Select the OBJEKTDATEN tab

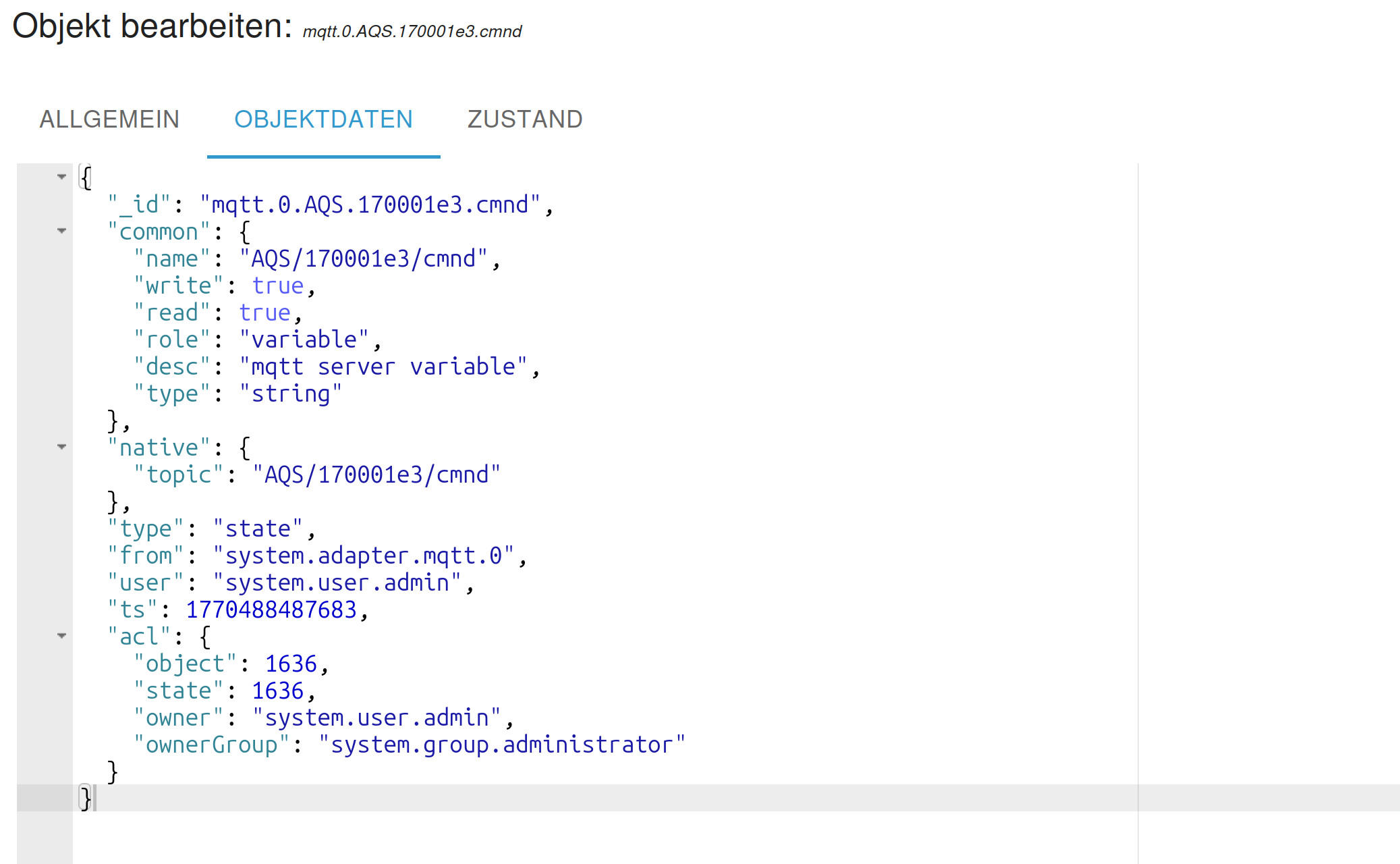pyautogui.click(x=323, y=119)
